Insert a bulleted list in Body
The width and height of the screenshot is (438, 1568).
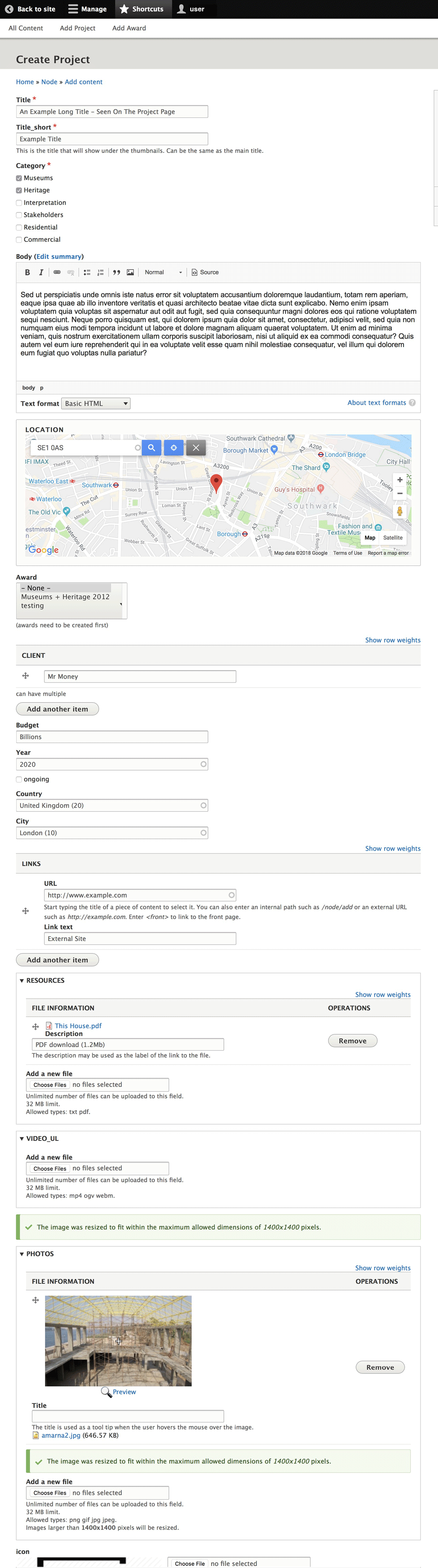point(87,273)
